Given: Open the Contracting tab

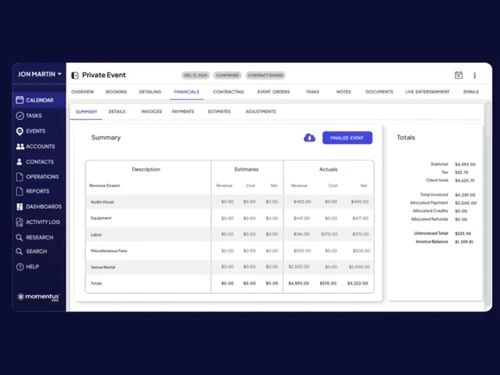Looking at the screenshot, I should 228,92.
